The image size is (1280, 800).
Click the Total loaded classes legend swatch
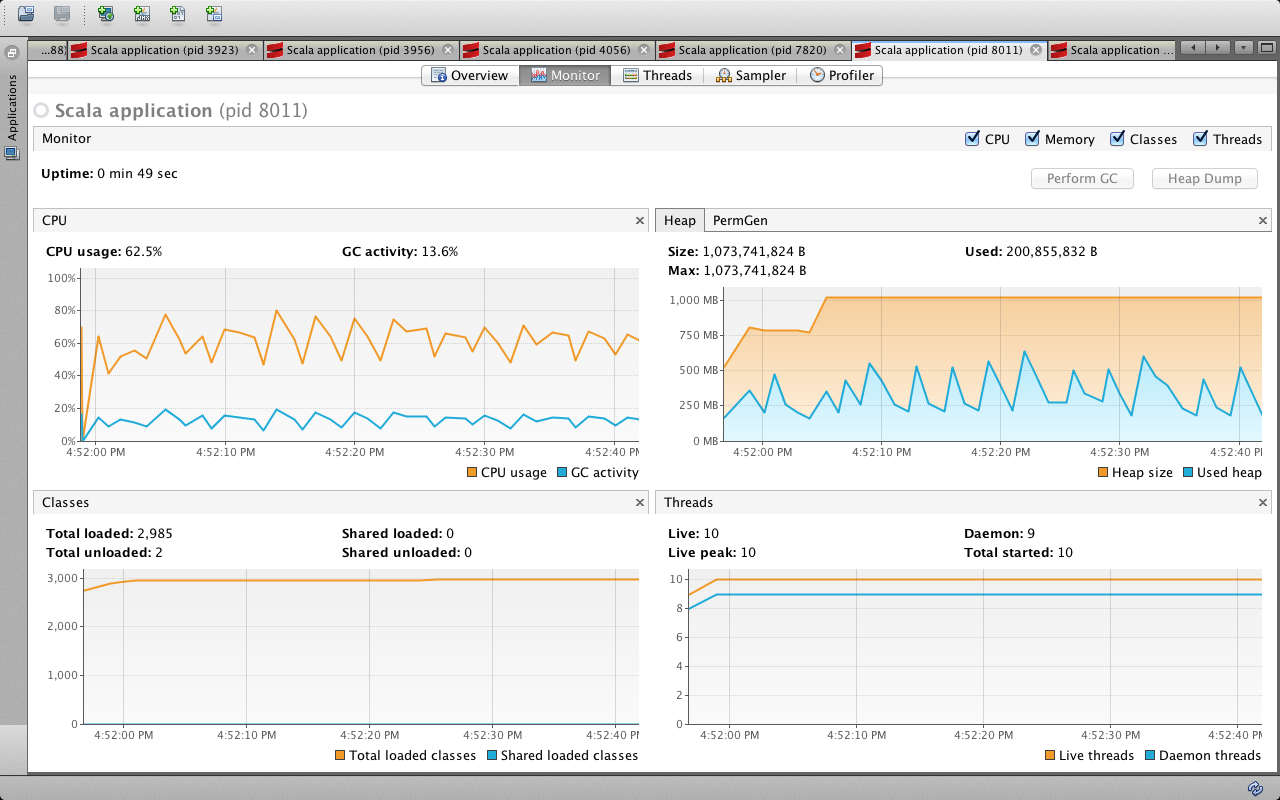(340, 755)
